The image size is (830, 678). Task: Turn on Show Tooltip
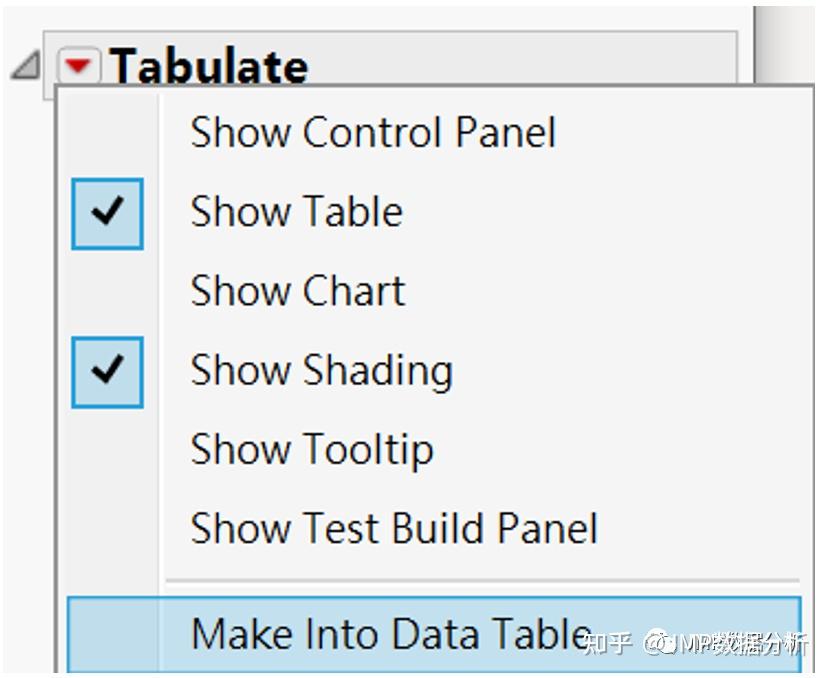click(311, 450)
